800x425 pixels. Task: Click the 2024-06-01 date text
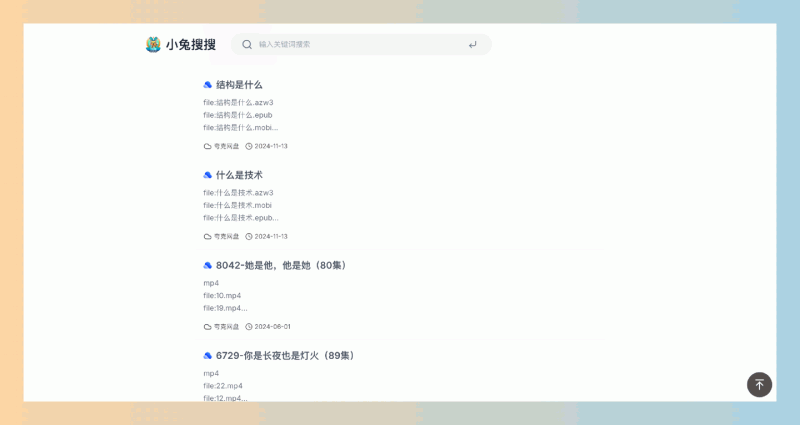point(272,327)
